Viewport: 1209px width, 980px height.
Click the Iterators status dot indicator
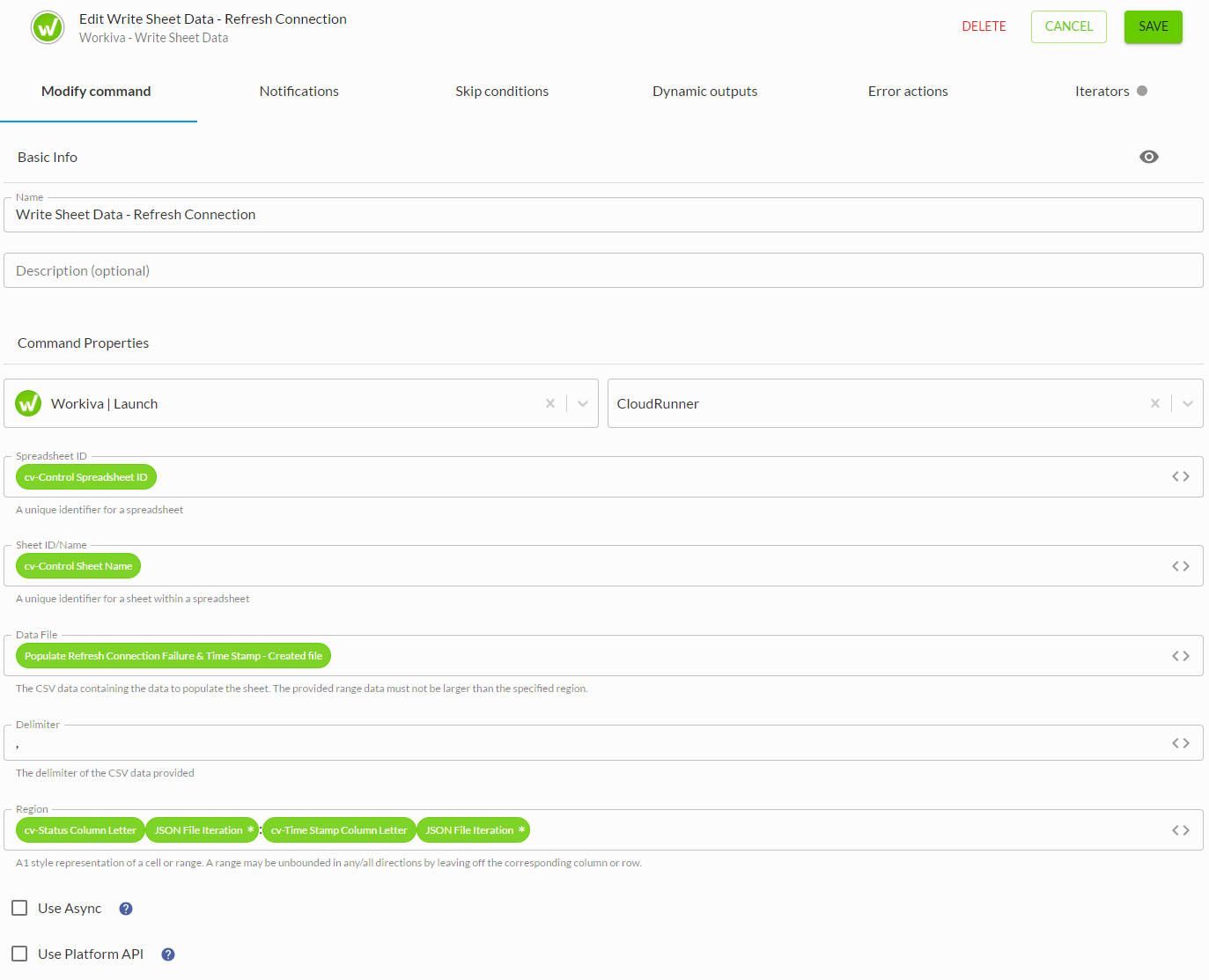pyautogui.click(x=1142, y=91)
